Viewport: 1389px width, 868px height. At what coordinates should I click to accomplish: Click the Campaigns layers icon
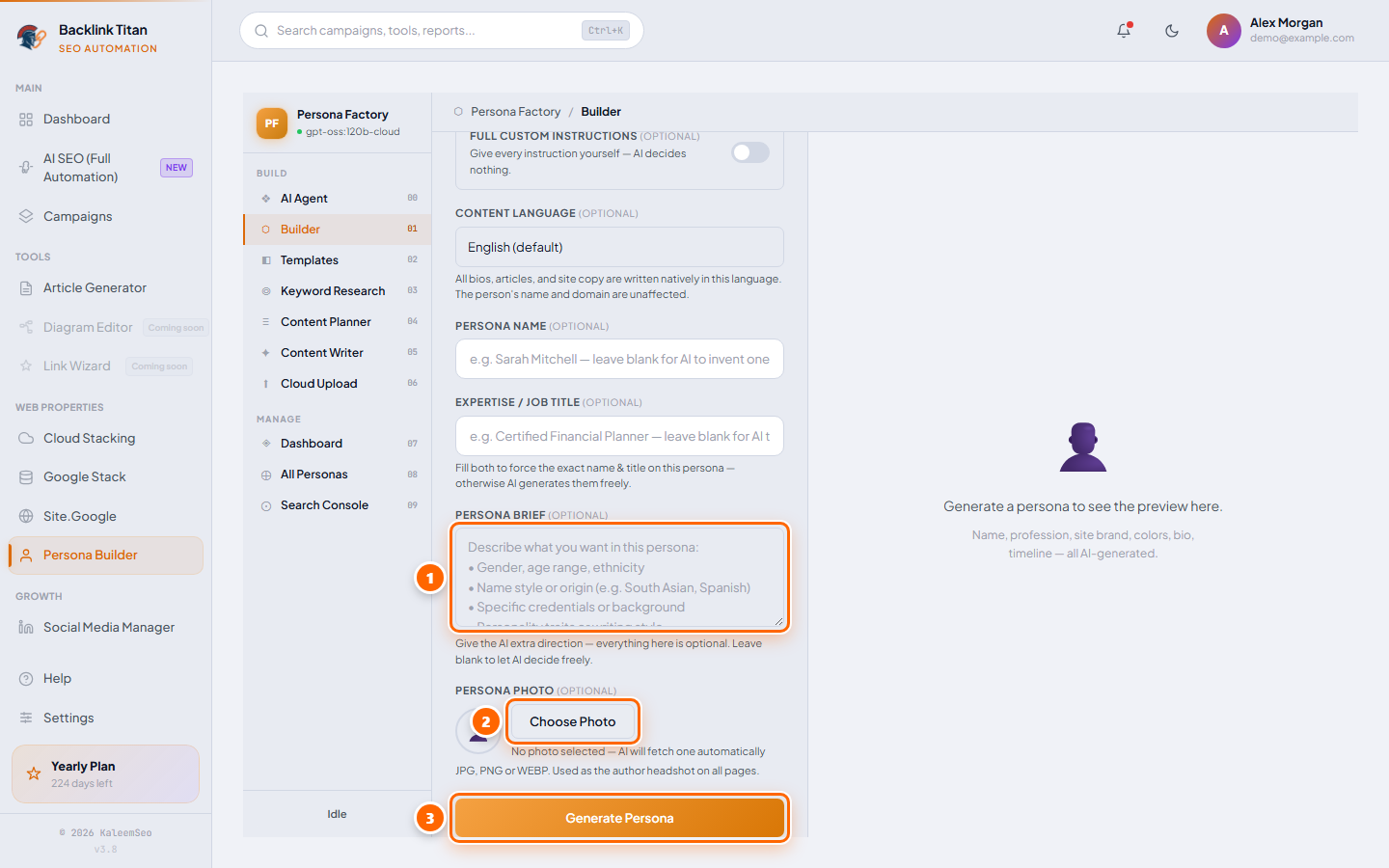tap(26, 217)
